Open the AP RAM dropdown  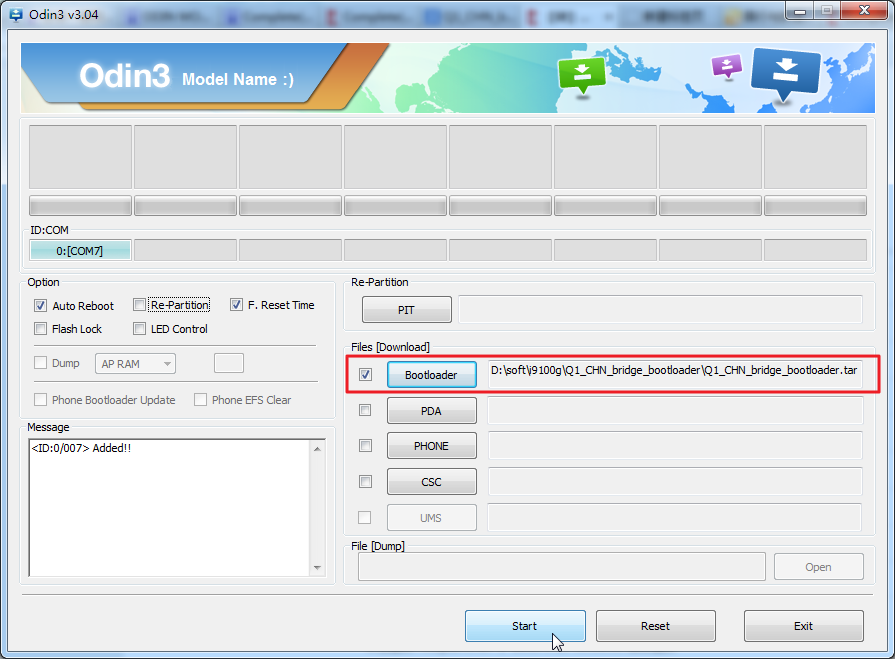(135, 363)
